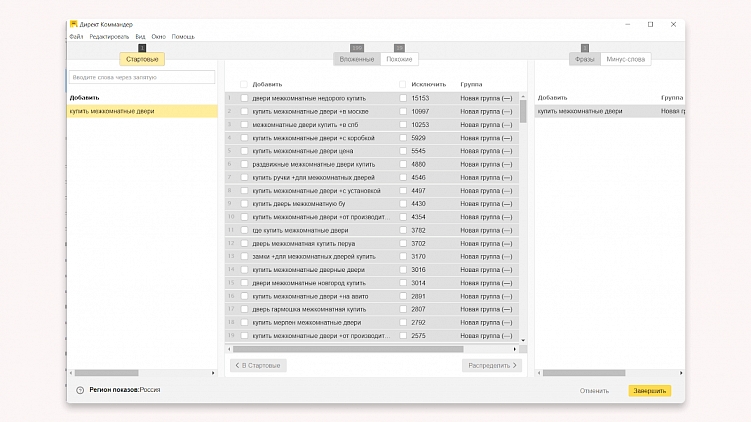Select the Вложенные tab

tap(357, 59)
